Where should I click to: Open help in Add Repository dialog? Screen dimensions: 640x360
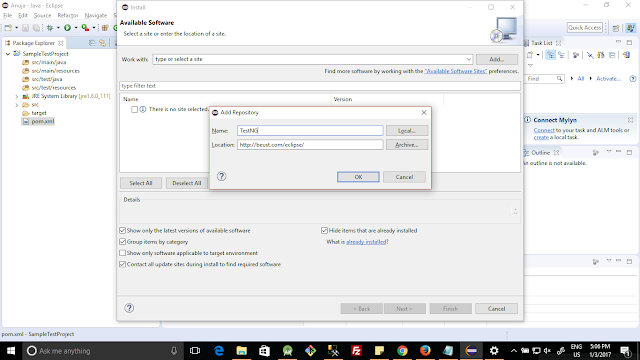click(222, 176)
